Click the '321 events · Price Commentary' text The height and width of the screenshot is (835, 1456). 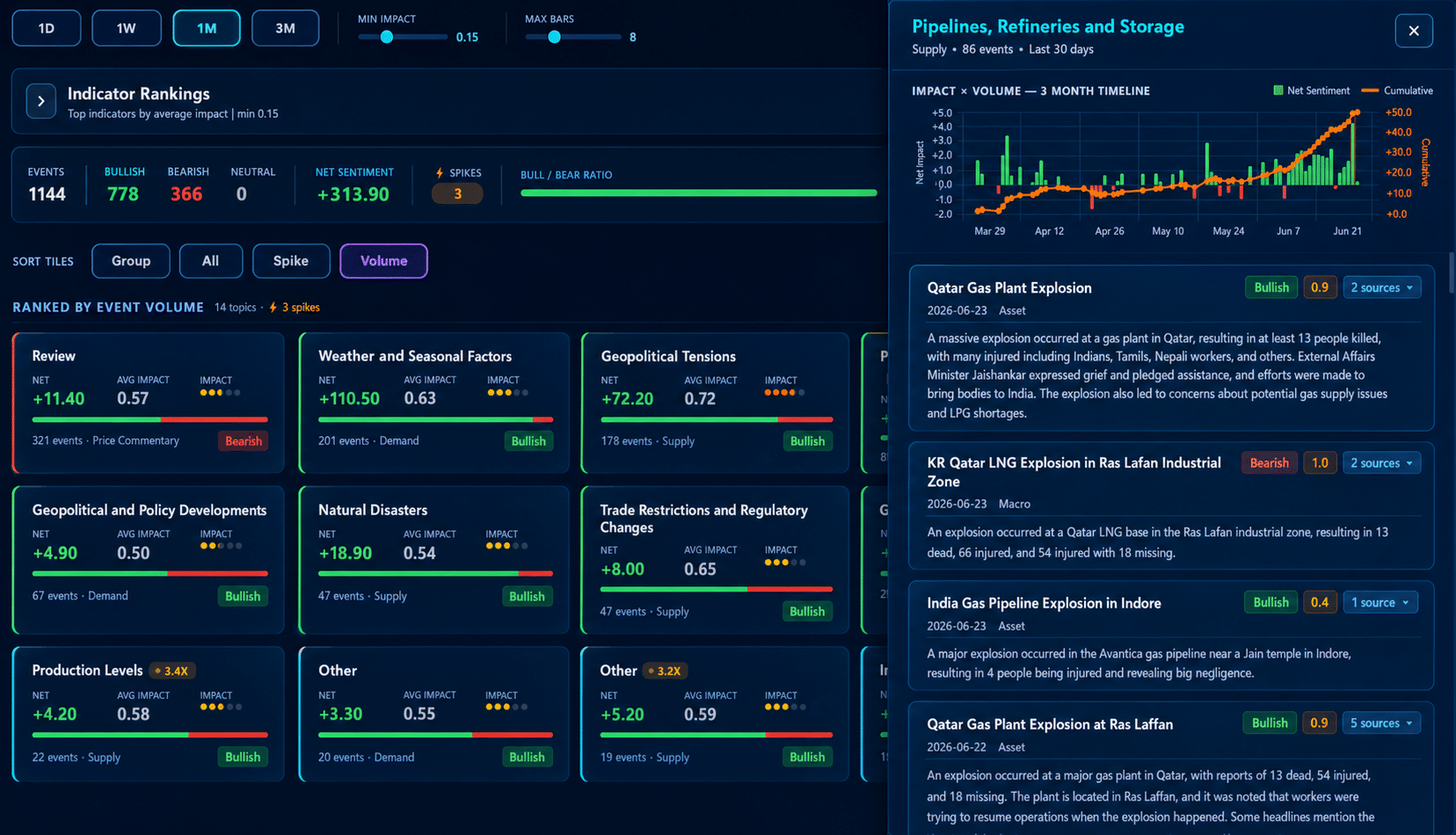tap(106, 440)
